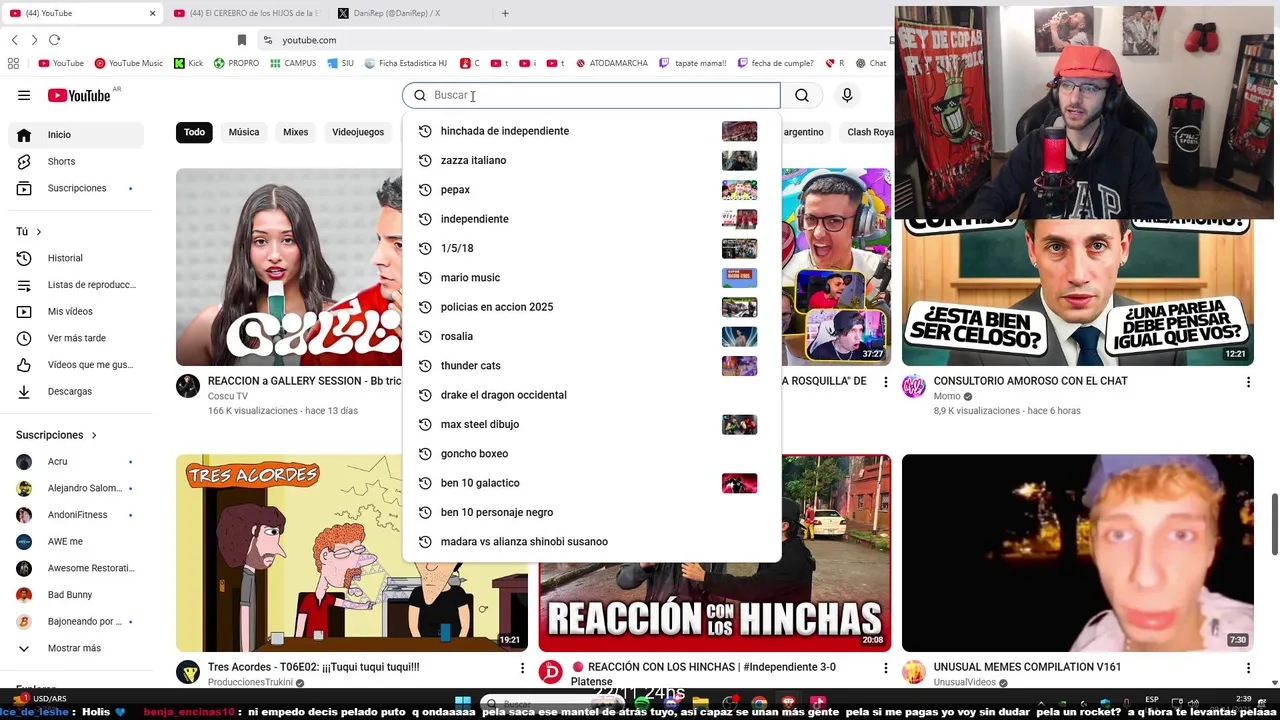
Task: Choose suggestion 'pepax'
Action: coord(591,190)
